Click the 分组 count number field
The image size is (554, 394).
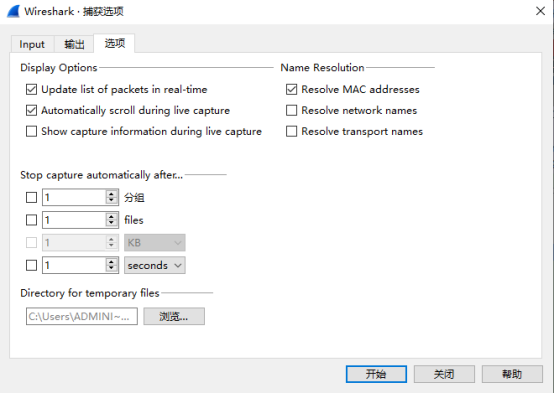[x=74, y=197]
